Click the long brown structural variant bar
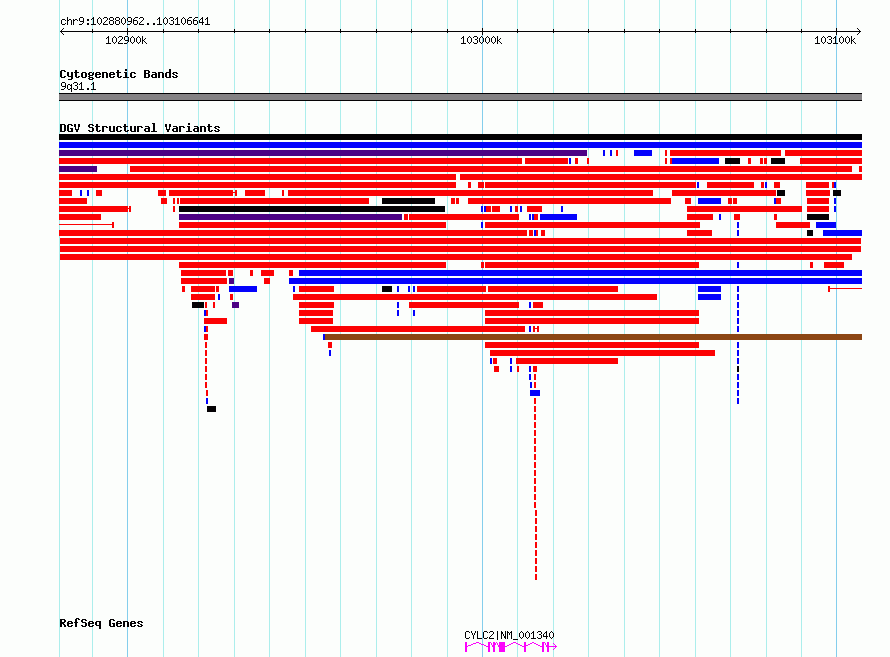The width and height of the screenshot is (890, 657). pos(593,337)
